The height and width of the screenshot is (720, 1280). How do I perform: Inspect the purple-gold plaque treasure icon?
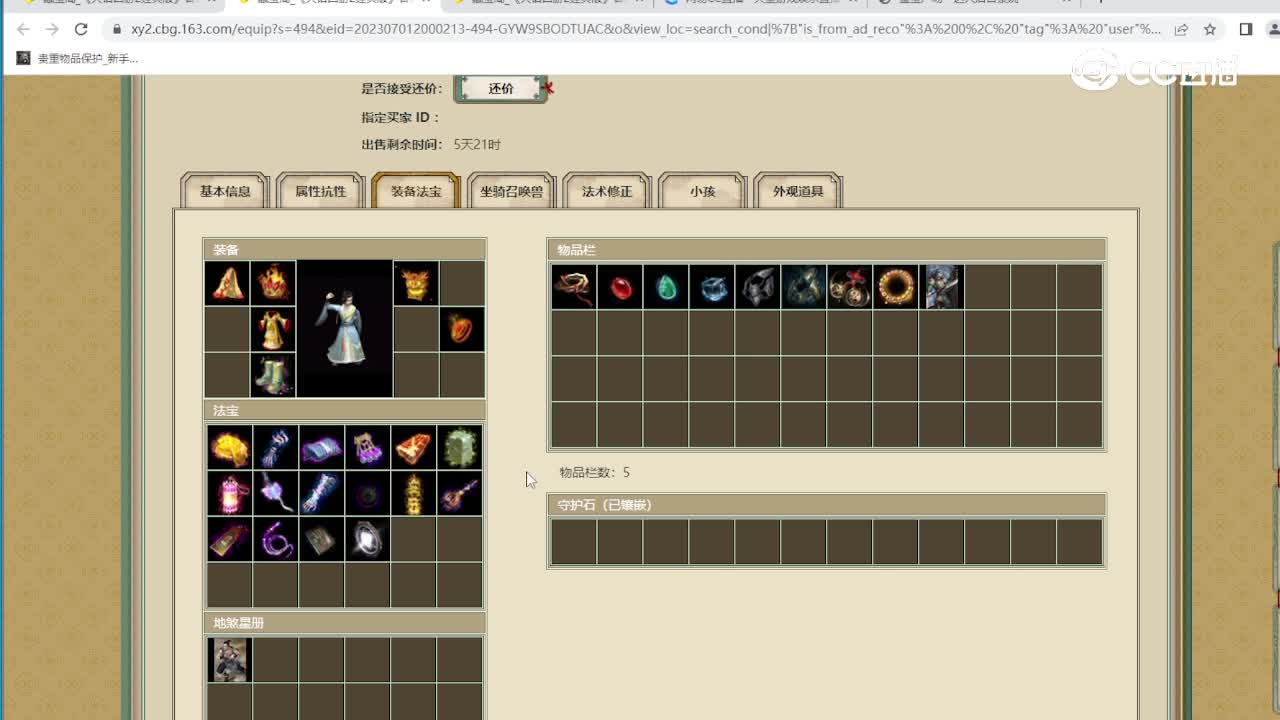click(x=229, y=539)
